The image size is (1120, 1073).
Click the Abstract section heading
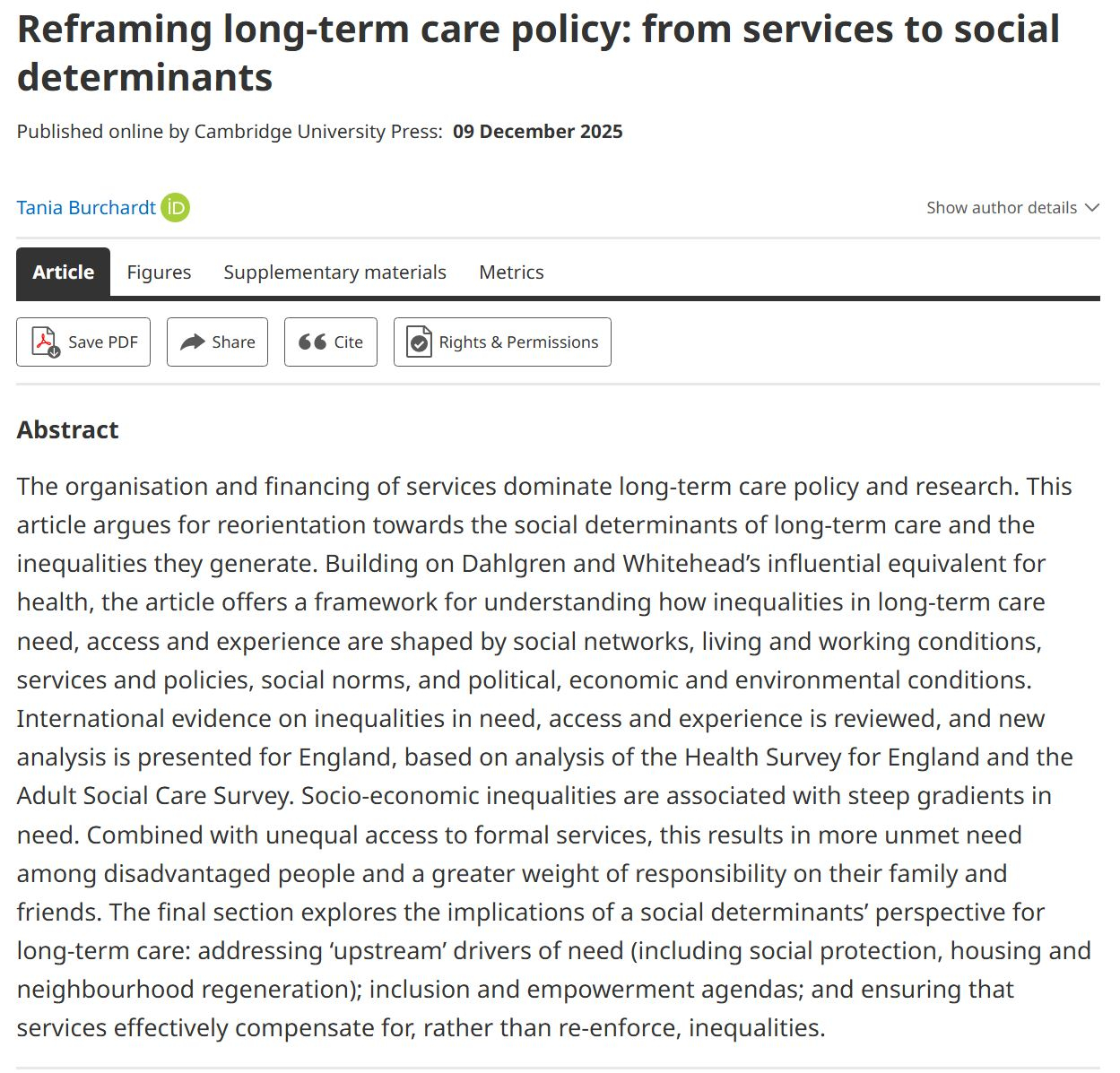[68, 430]
